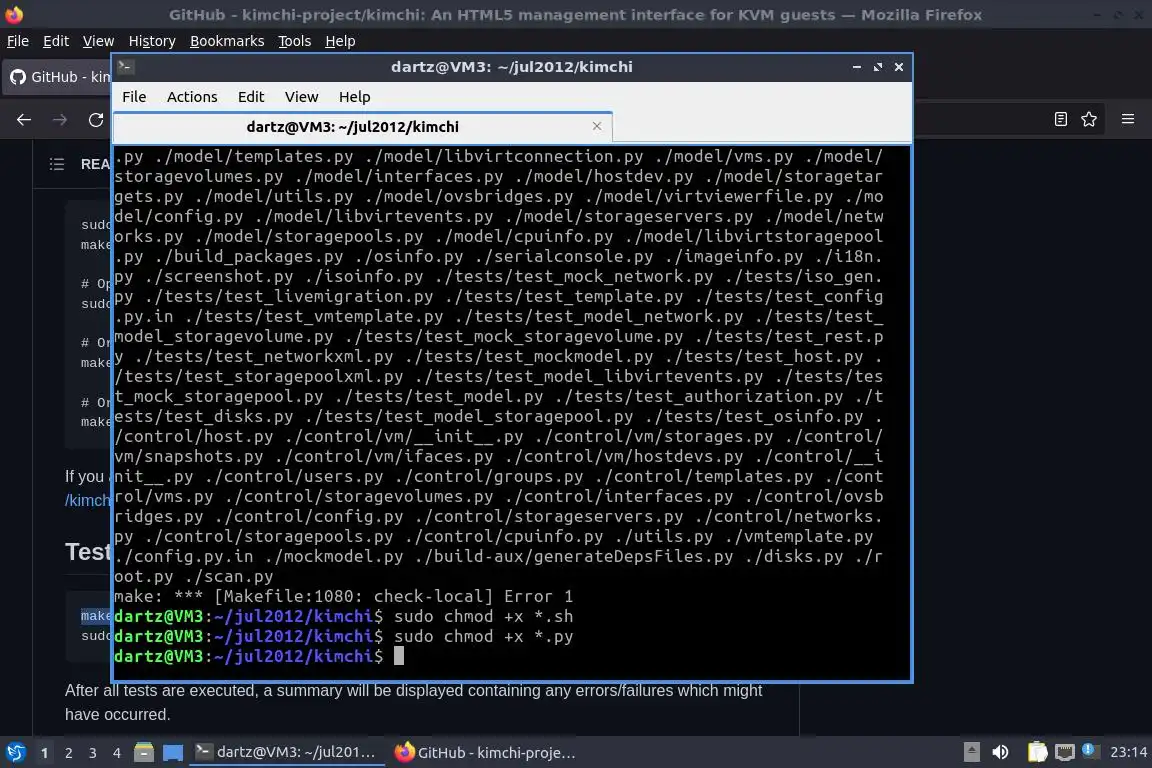Bookmark this page with star icon

point(1089,119)
